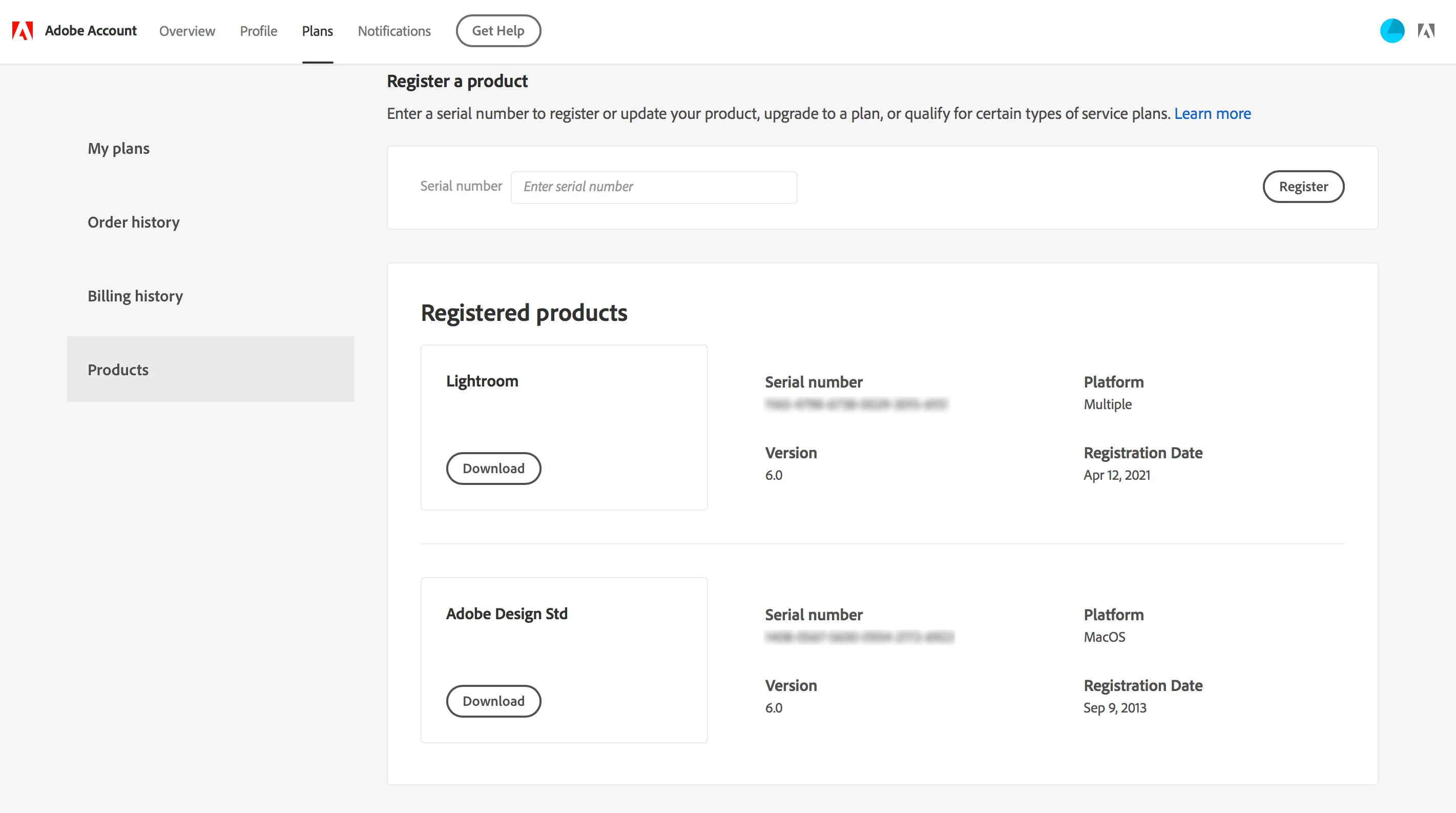Click the gray Adobe icon top right

(1425, 31)
